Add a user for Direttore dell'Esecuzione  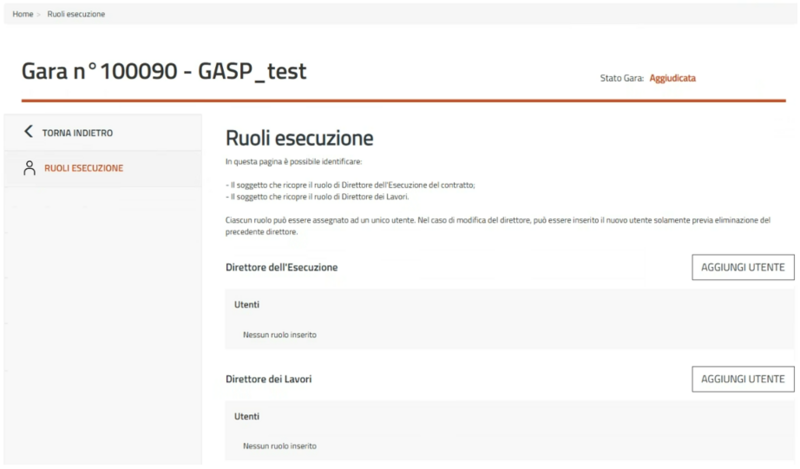pos(742,267)
